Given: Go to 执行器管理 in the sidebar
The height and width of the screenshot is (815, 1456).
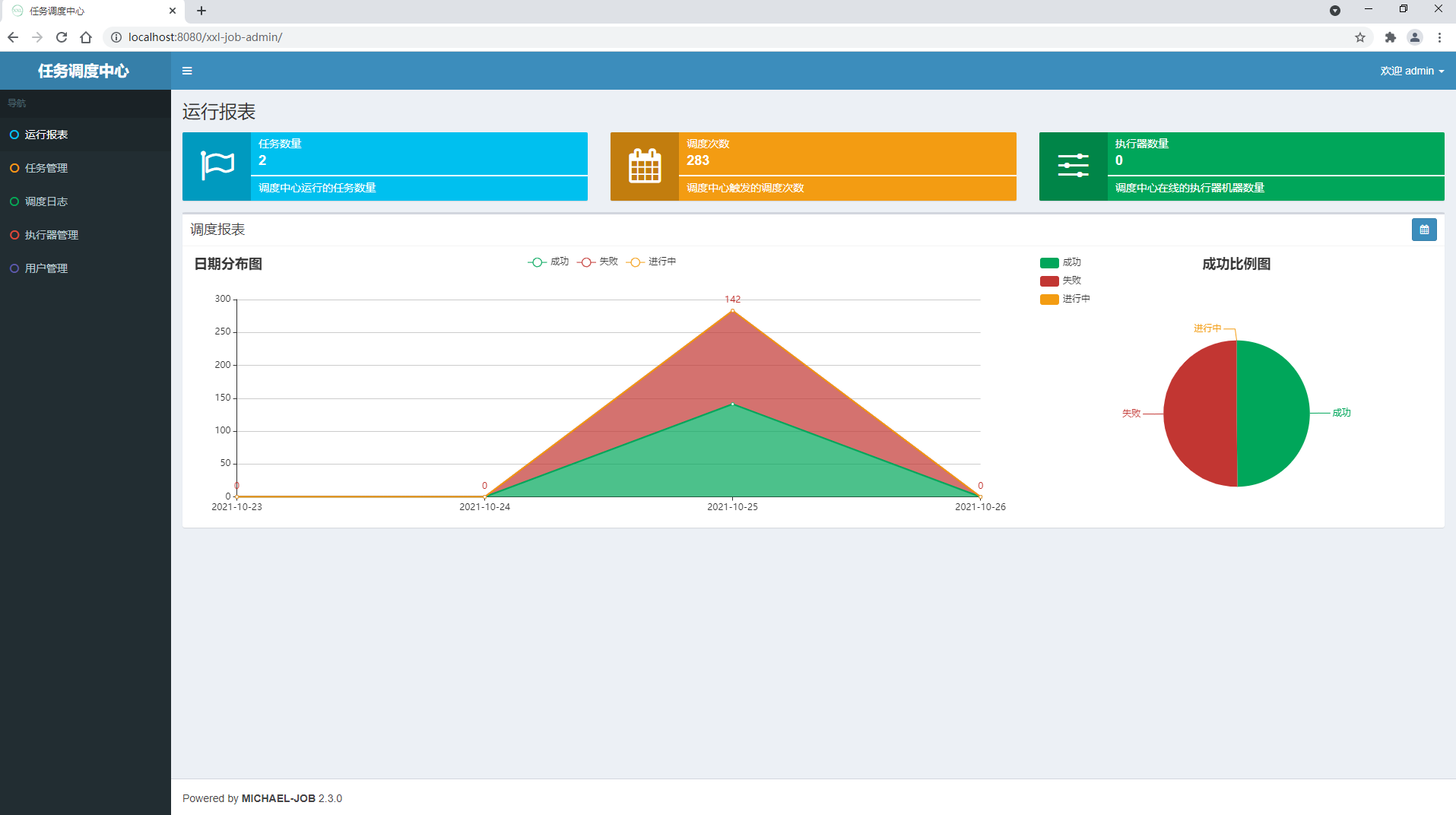Looking at the screenshot, I should 51,235.
